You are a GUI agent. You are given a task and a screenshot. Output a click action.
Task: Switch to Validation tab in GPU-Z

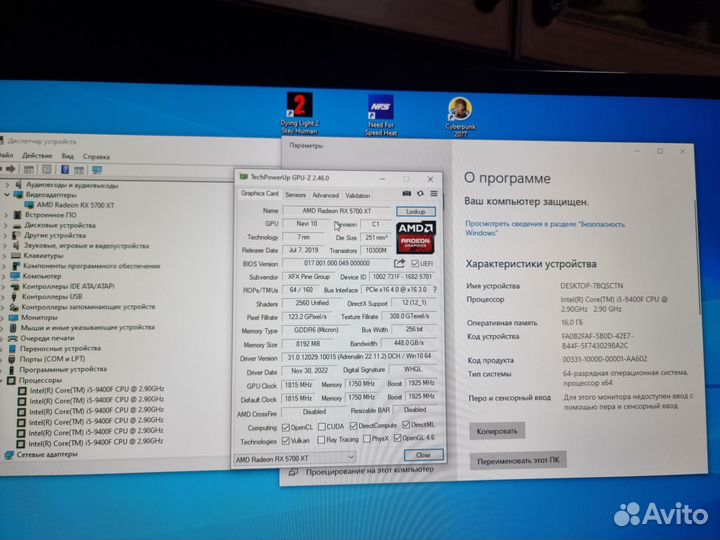(357, 196)
